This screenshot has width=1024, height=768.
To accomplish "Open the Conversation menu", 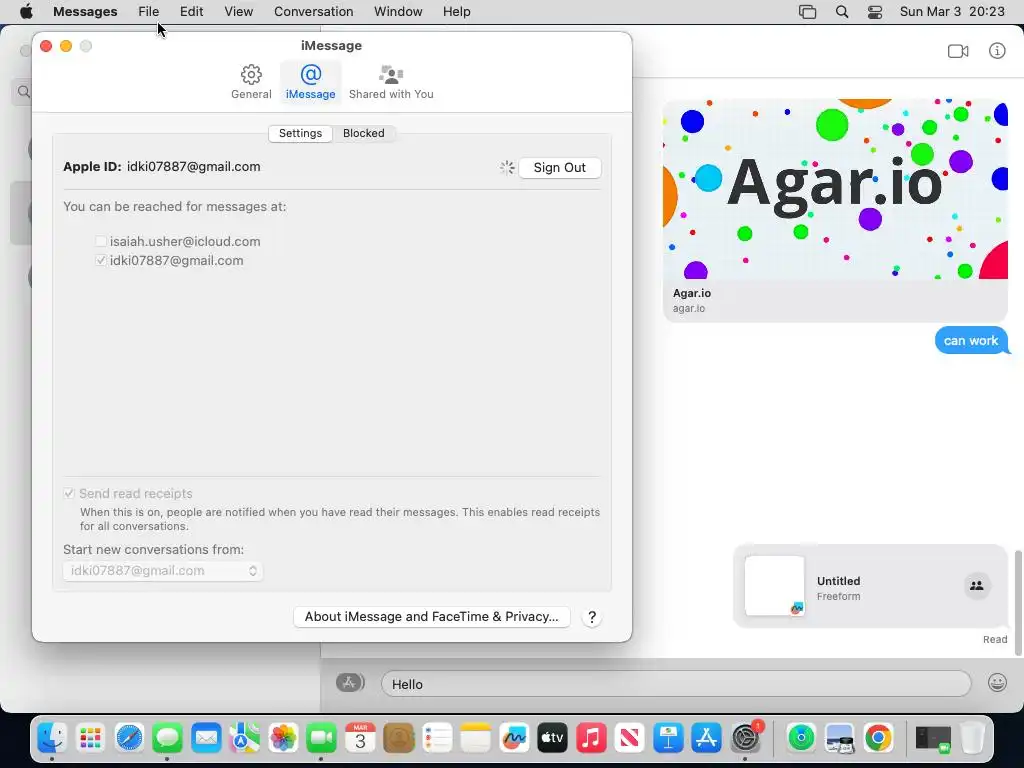I will (313, 12).
